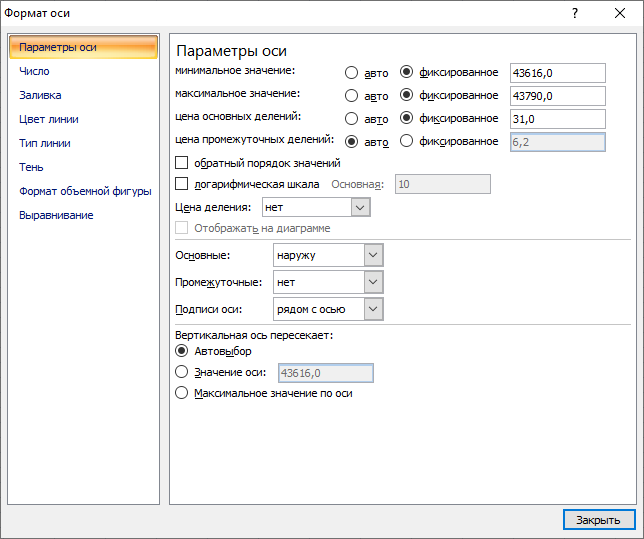The image size is (644, 539).
Task: Open the 'Заливка' section
Action: pos(40,95)
